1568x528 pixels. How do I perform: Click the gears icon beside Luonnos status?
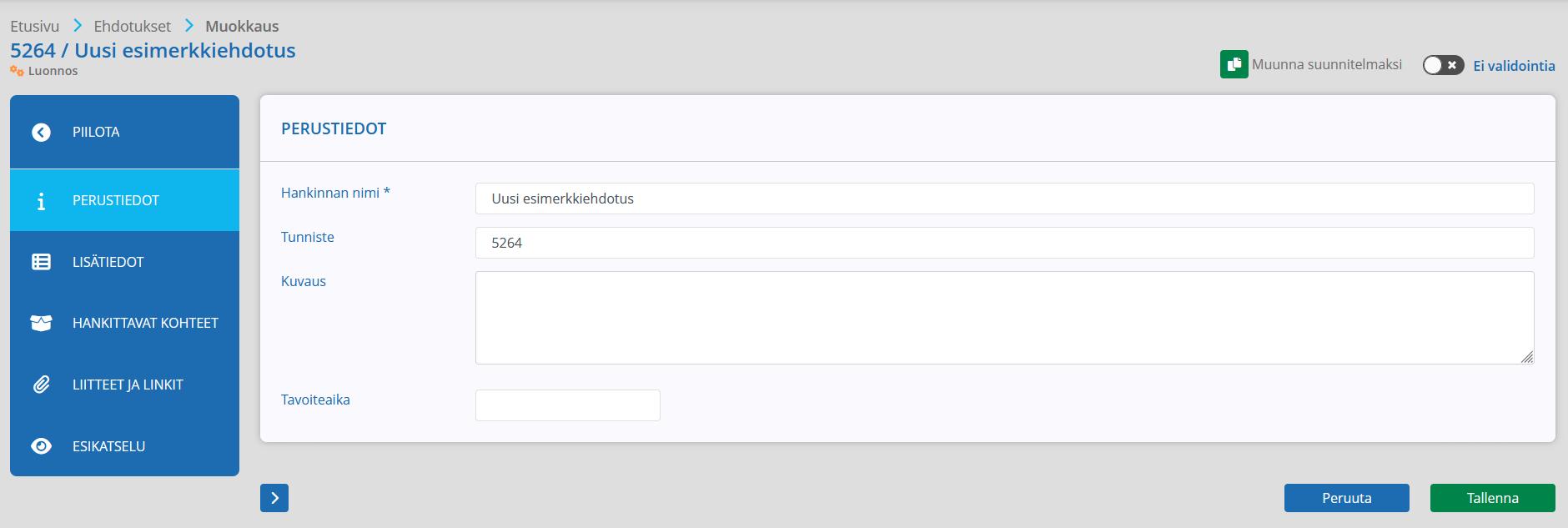pos(17,71)
